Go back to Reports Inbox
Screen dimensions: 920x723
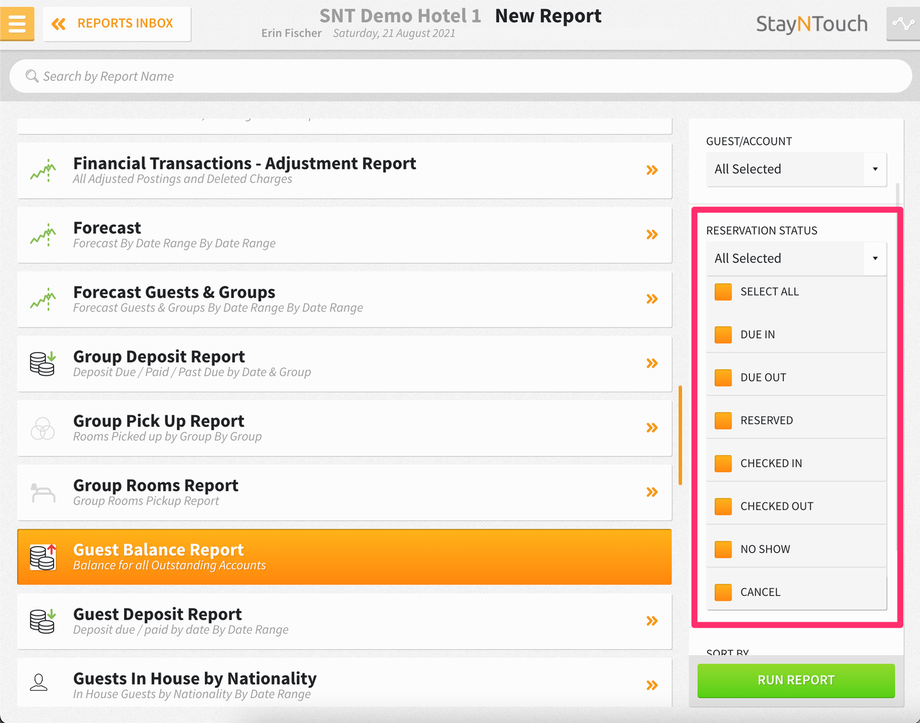117,23
